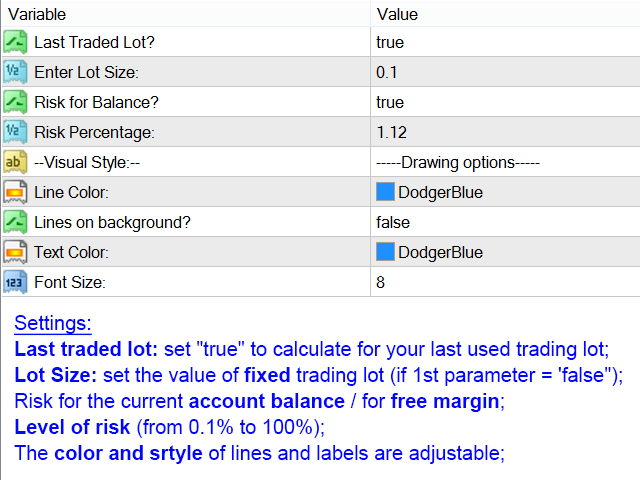The height and width of the screenshot is (480, 640).
Task: Click the Visual Style string 'ab' icon
Action: point(15,162)
